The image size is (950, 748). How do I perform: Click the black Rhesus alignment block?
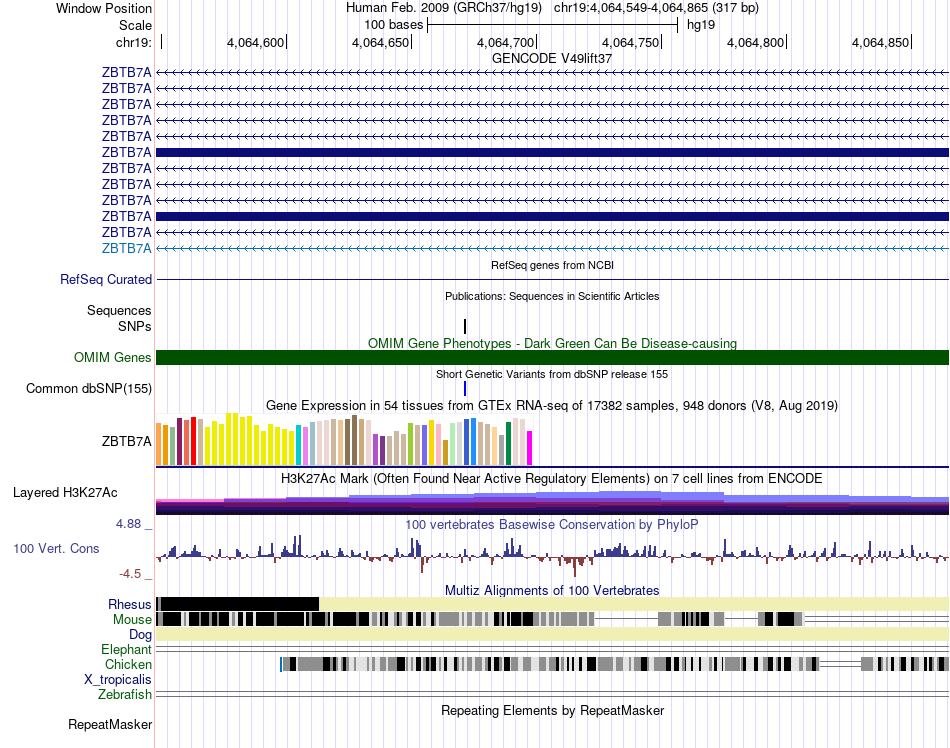pos(239,604)
